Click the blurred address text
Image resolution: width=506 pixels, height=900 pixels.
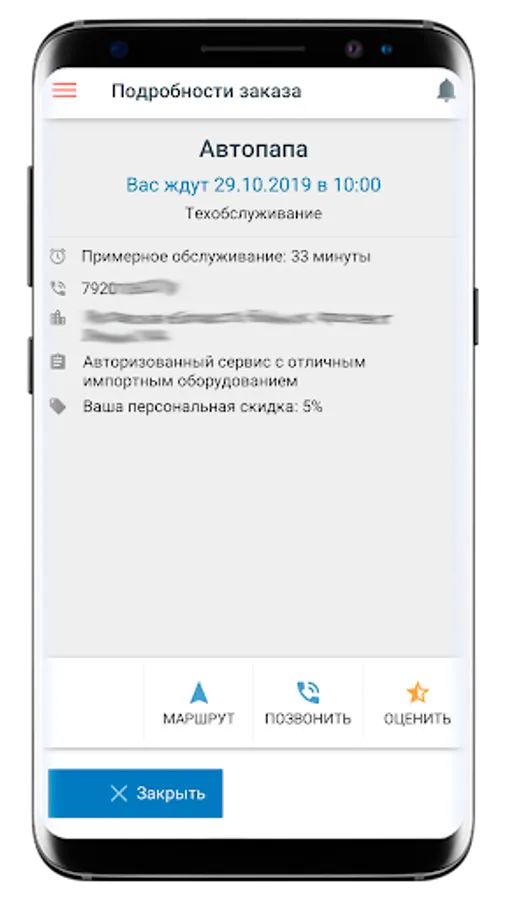[237, 325]
